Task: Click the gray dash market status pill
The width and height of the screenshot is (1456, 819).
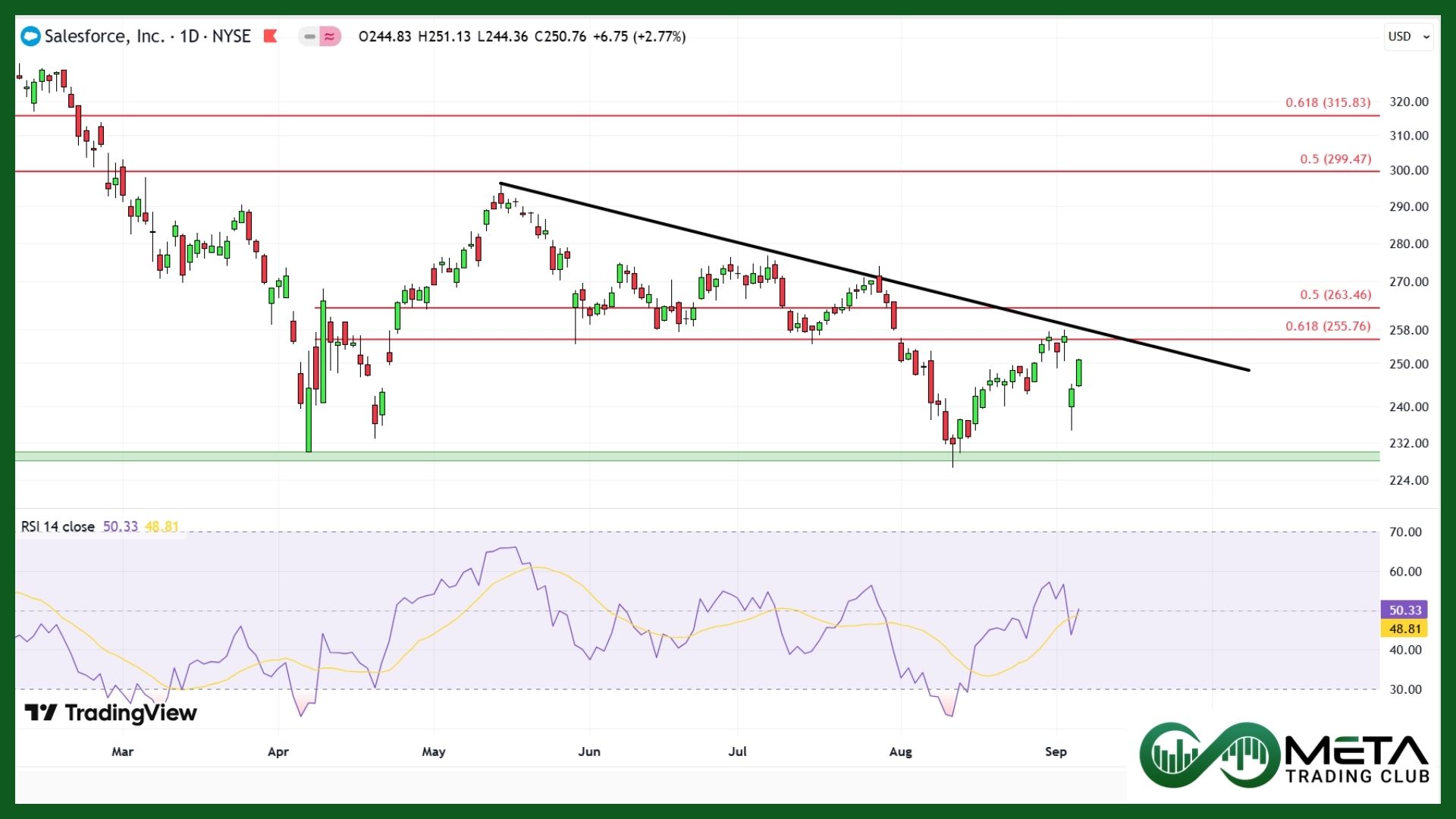Action: (x=309, y=36)
